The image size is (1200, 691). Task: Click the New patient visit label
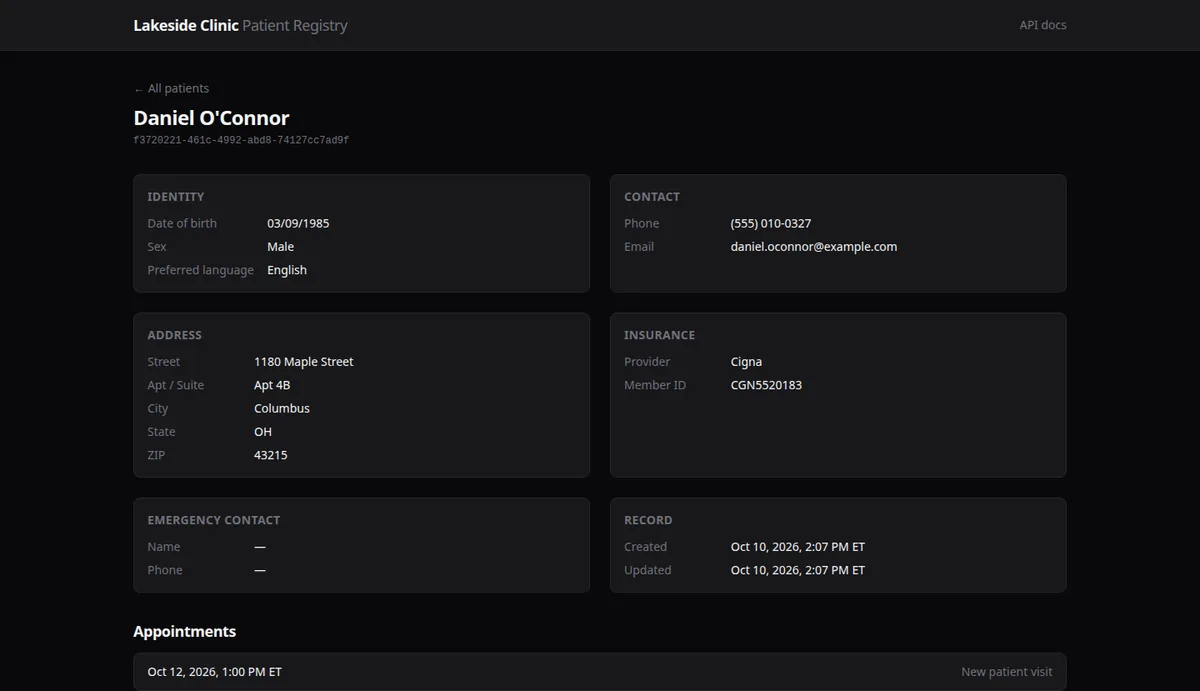pos(1007,672)
